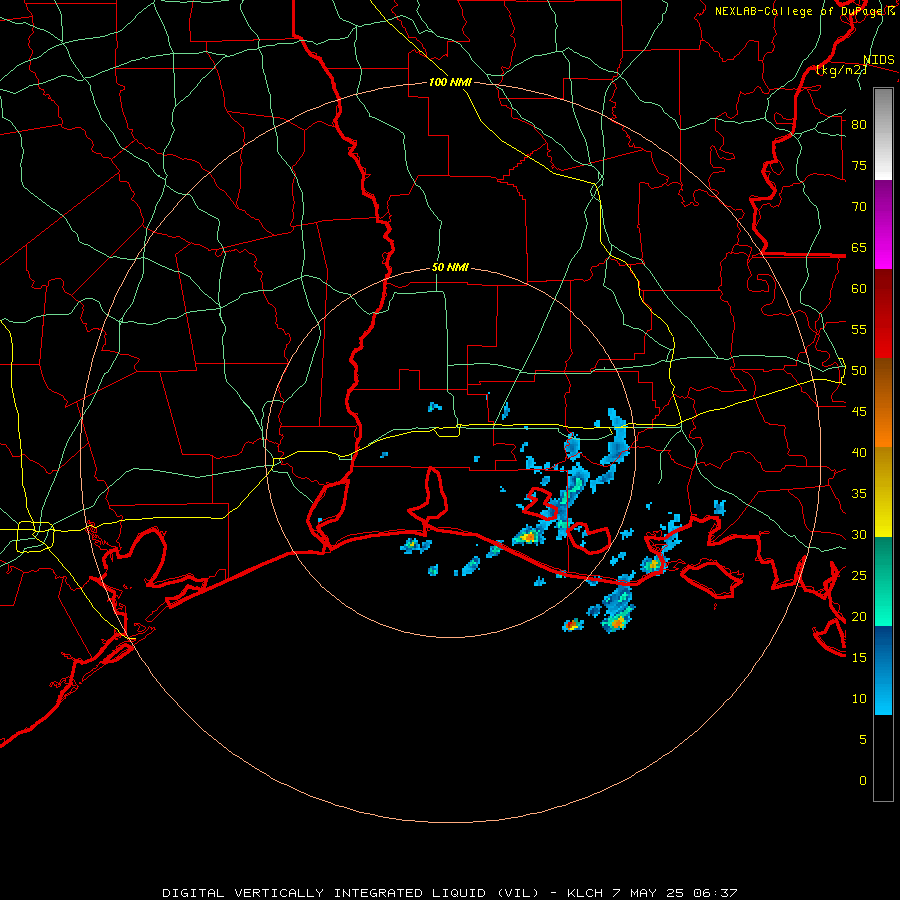Click the 40 value on the color scale

point(859,453)
